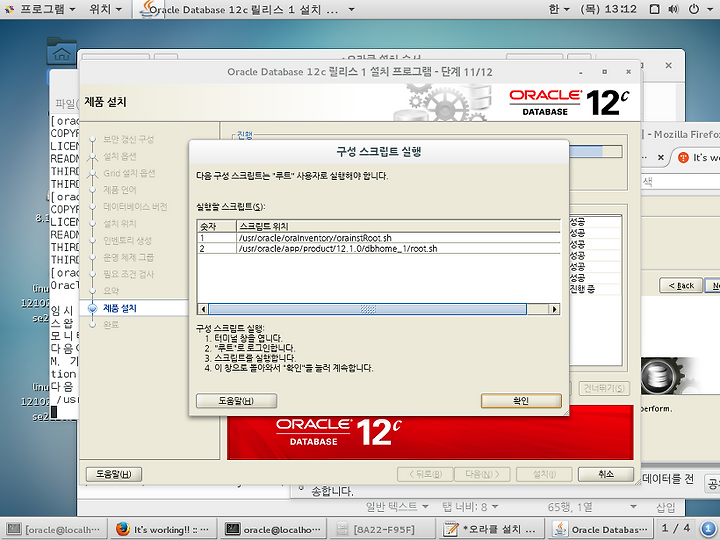
Task: Click the disabled 다음(N) next button
Action: pyautogui.click(x=482, y=474)
